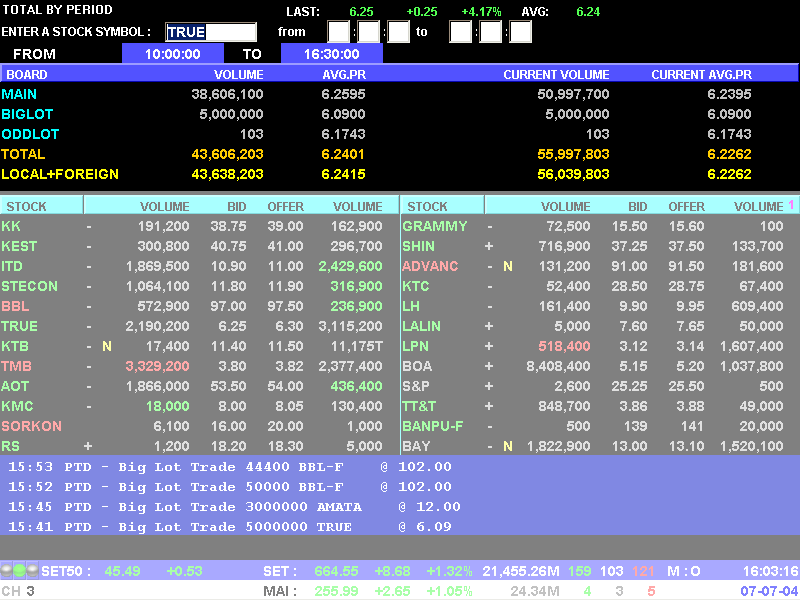Viewport: 800px width, 600px height.
Task: Select stock BOA in the quote list
Action: (x=417, y=366)
